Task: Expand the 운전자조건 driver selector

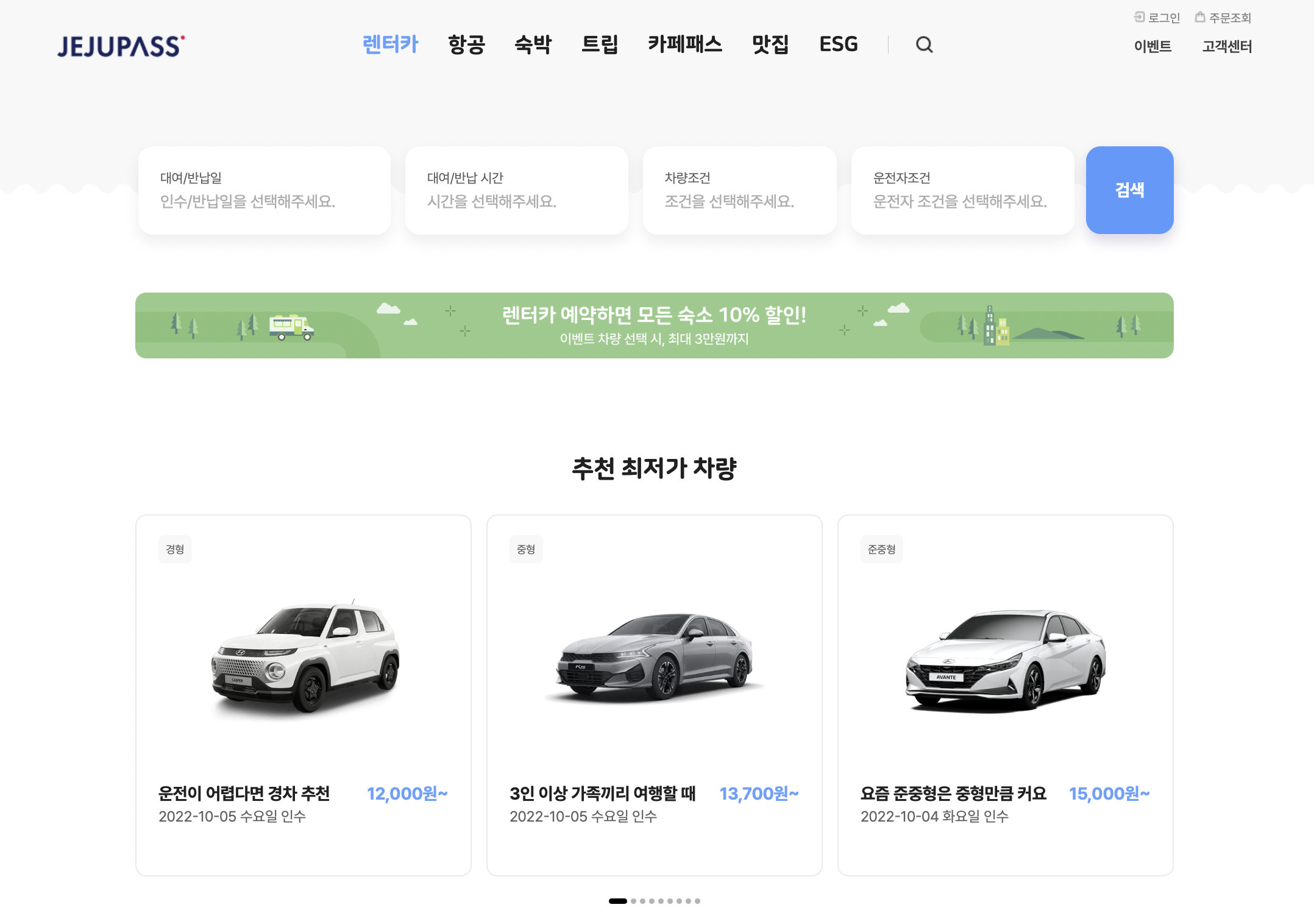Action: click(963, 190)
